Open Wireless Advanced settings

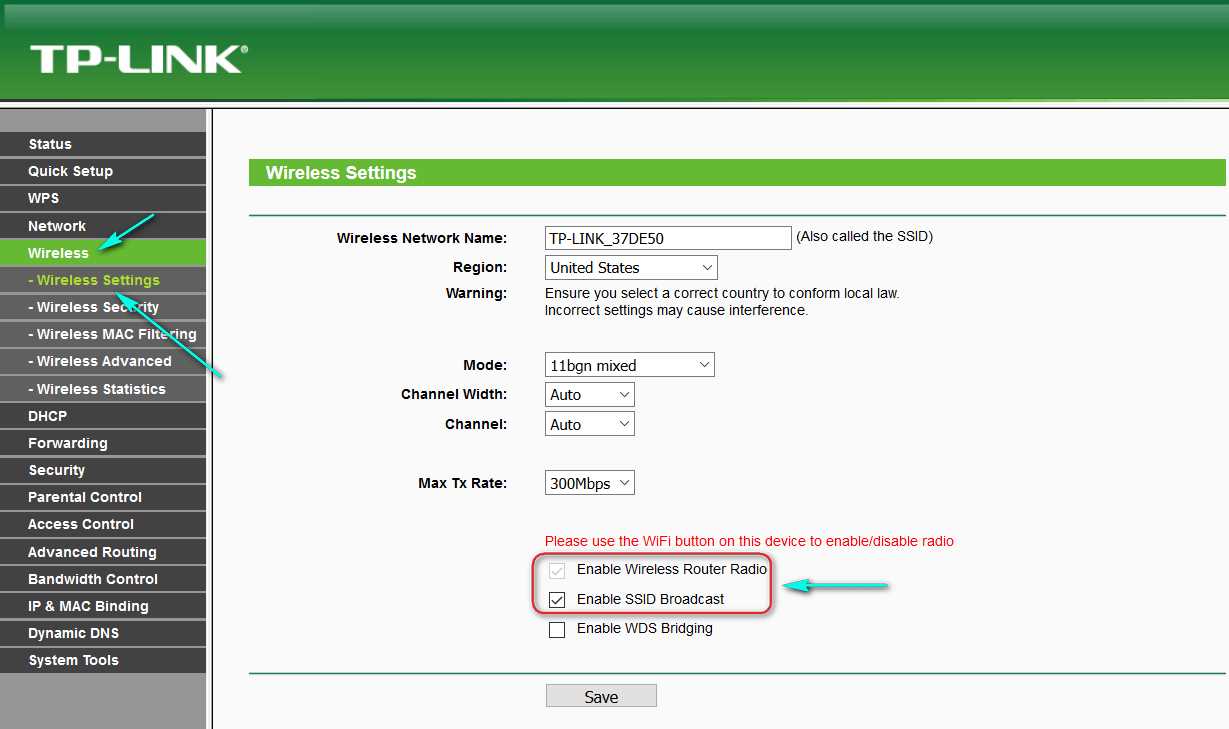click(103, 361)
